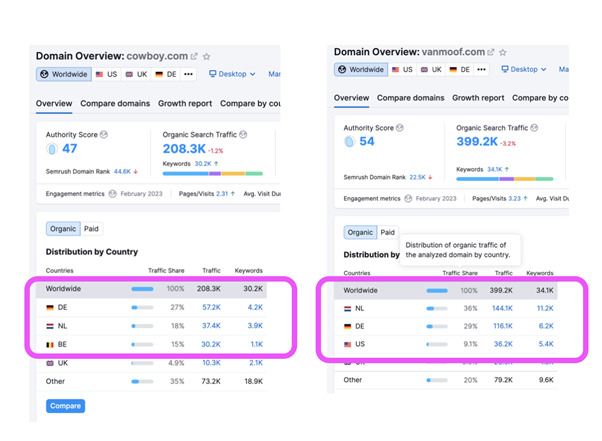Open more countries ellipsis in vanmoof.com panel
The width and height of the screenshot is (602, 441).
coord(482,70)
